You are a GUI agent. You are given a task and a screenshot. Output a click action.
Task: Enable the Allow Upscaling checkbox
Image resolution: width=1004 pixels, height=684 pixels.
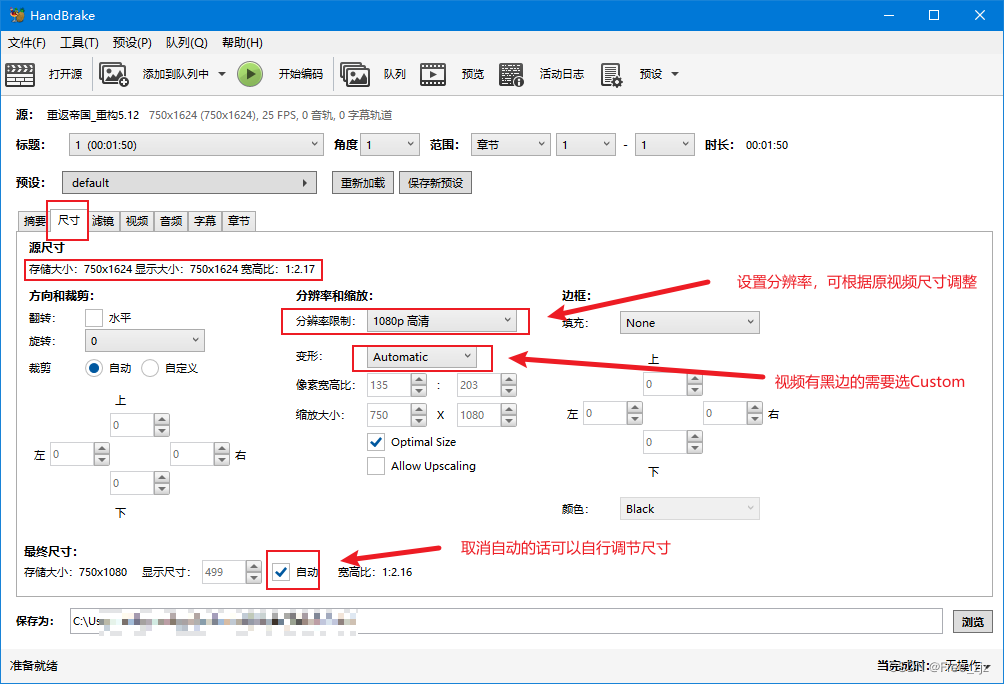point(376,466)
